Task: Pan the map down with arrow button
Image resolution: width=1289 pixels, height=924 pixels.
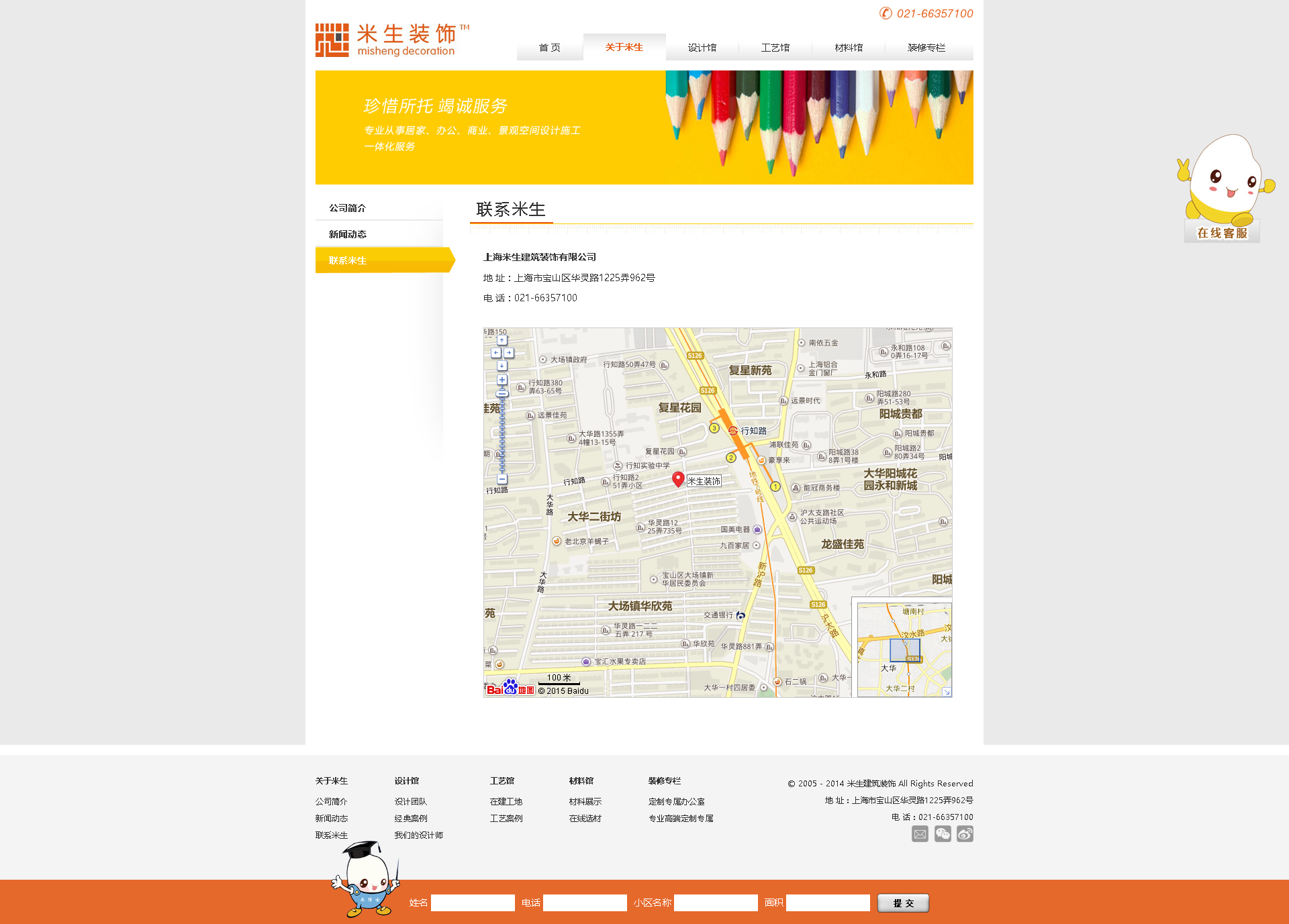Action: pos(502,366)
